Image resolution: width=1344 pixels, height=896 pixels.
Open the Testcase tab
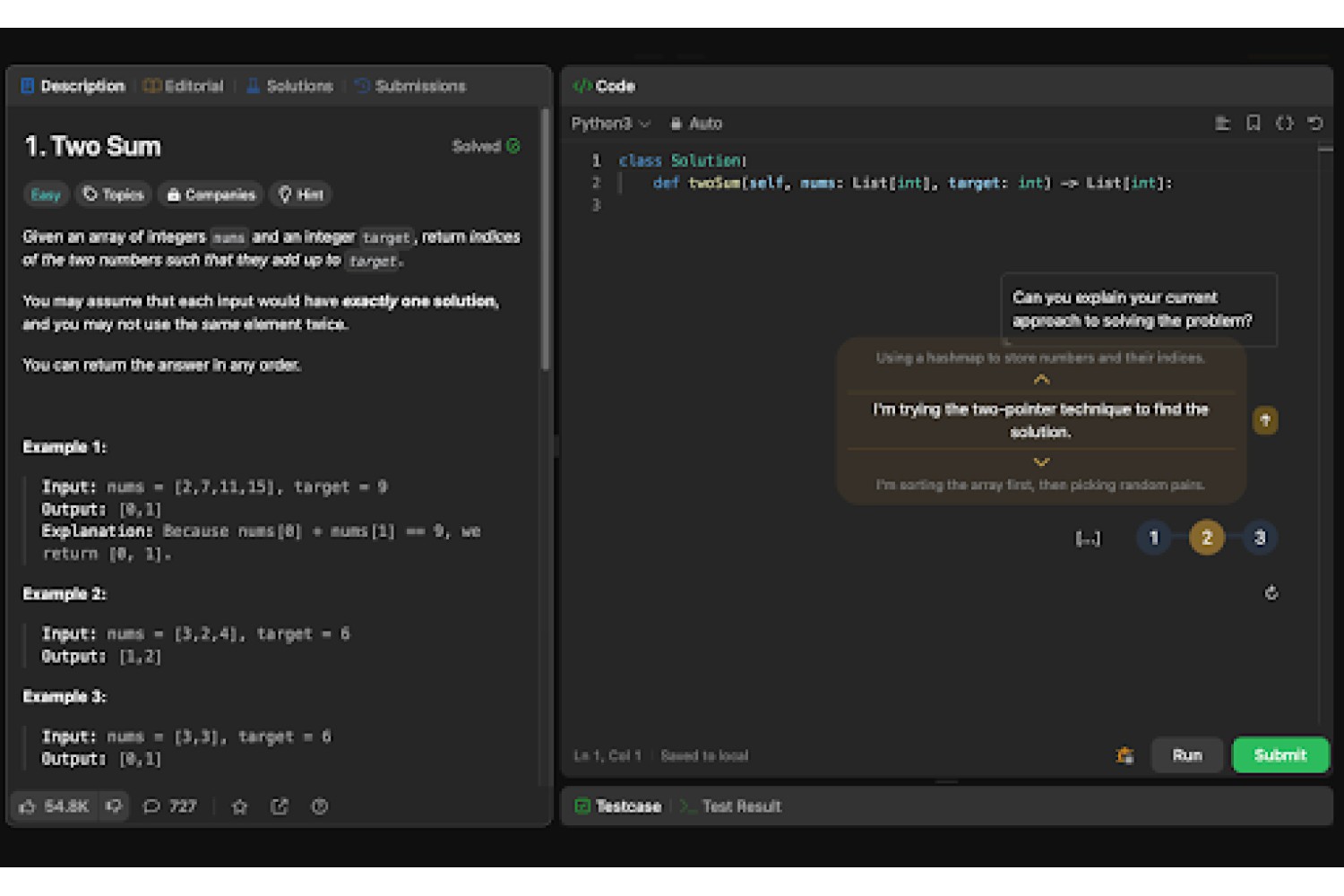(617, 806)
